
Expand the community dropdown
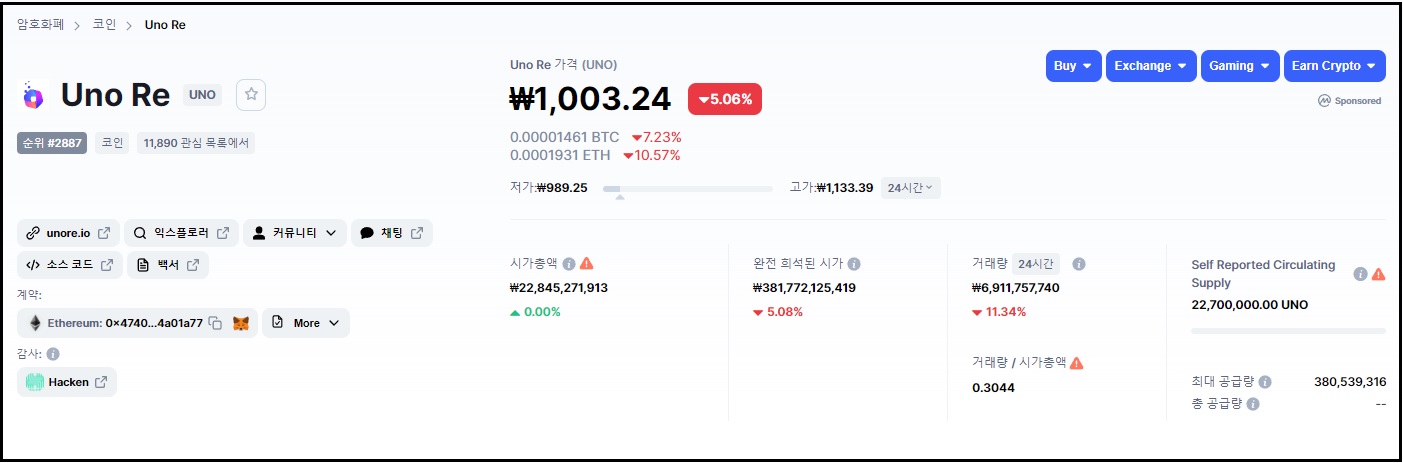pyautogui.click(x=295, y=233)
